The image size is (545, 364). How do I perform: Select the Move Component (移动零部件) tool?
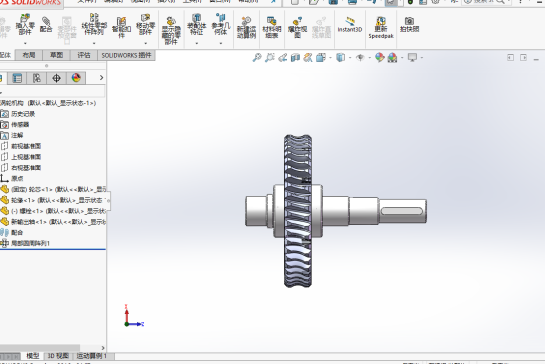click(145, 24)
